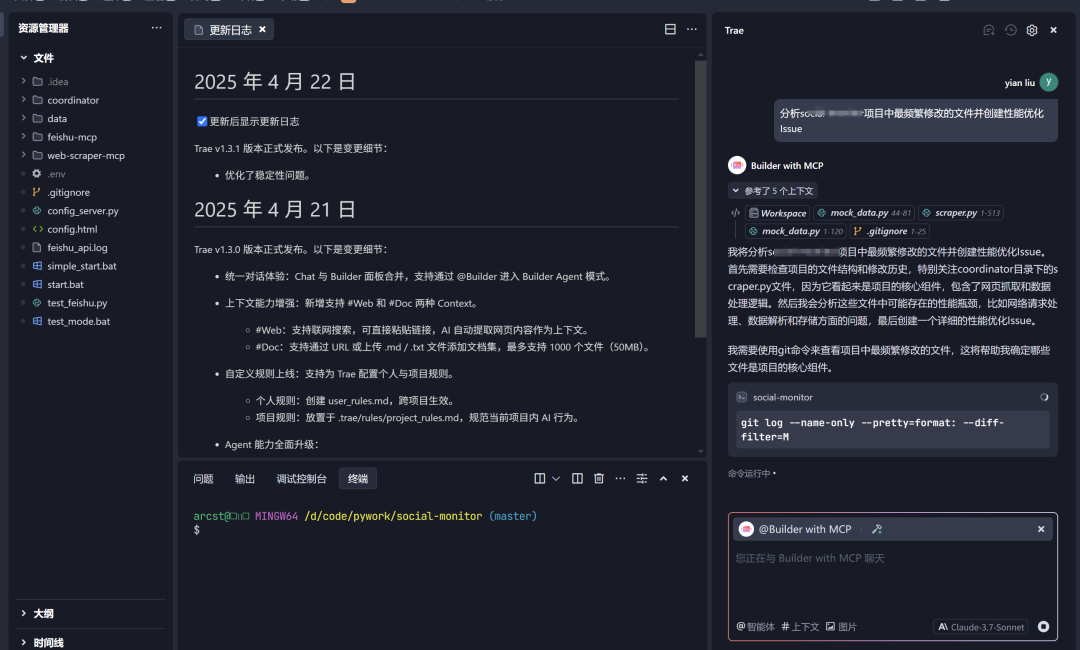Click the #上下文 context button
1080x650 pixels.
point(800,627)
